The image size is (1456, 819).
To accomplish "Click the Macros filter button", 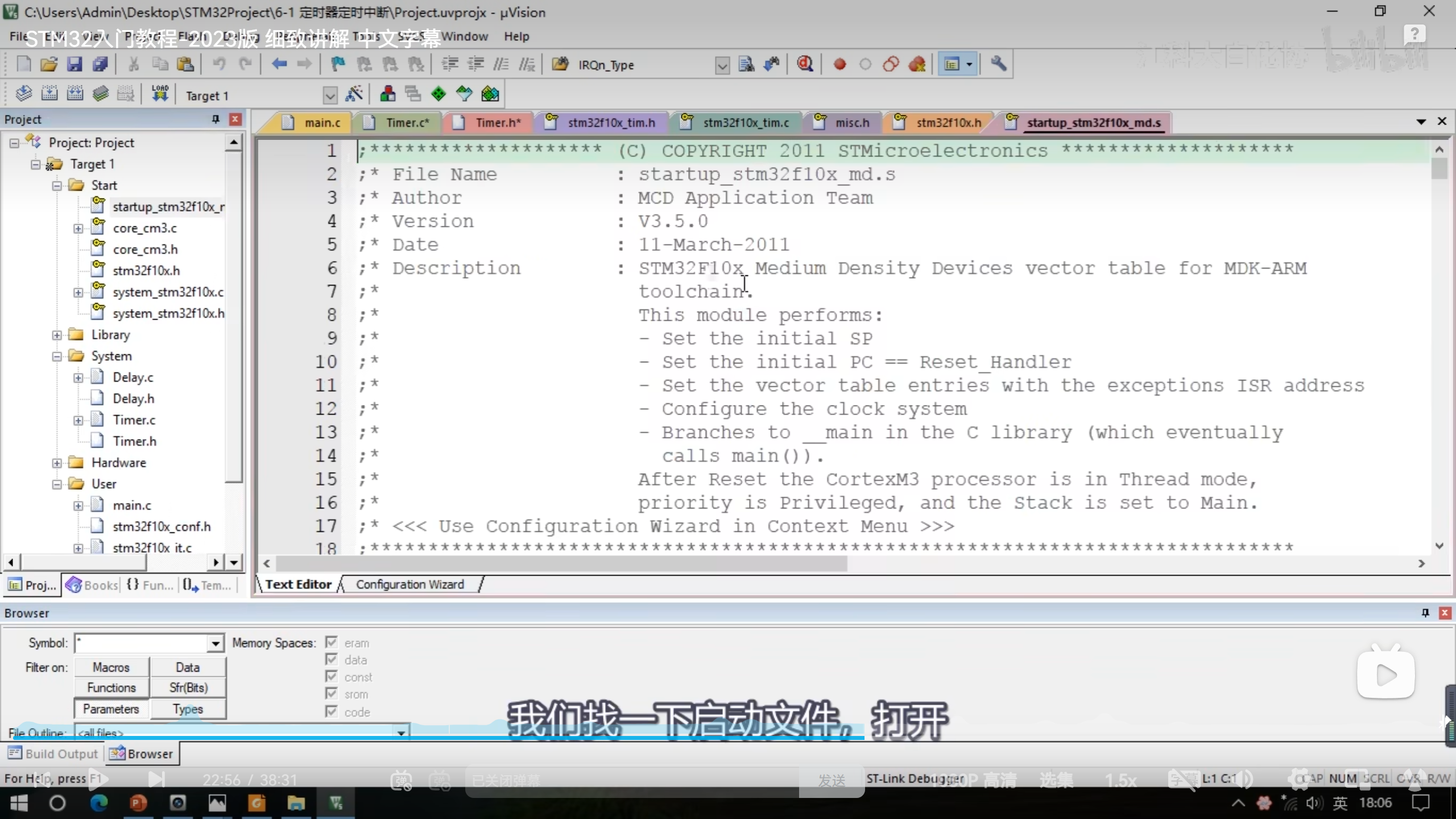I will tap(111, 667).
